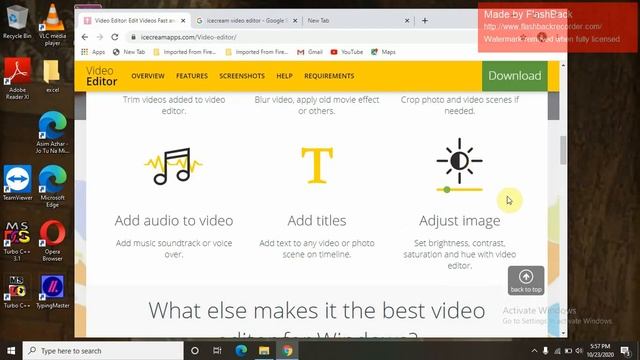Open the Gmail bookmark
The width and height of the screenshot is (640, 360).
coord(310,52)
